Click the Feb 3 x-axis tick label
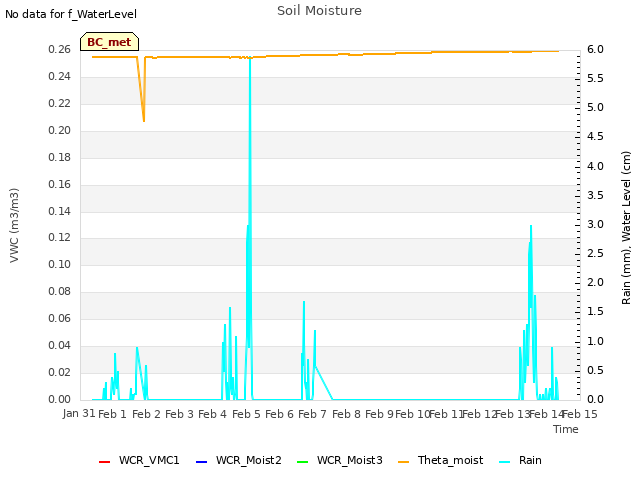Image resolution: width=640 pixels, height=480 pixels. tap(179, 414)
